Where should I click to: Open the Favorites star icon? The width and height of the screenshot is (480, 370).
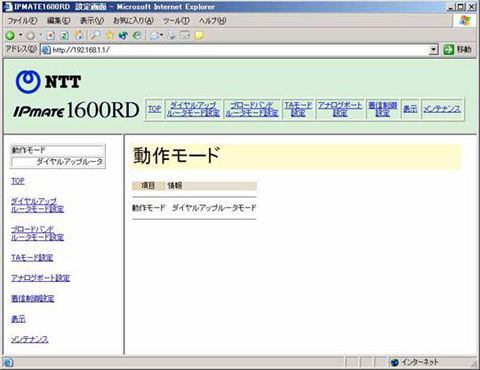(x=109, y=35)
